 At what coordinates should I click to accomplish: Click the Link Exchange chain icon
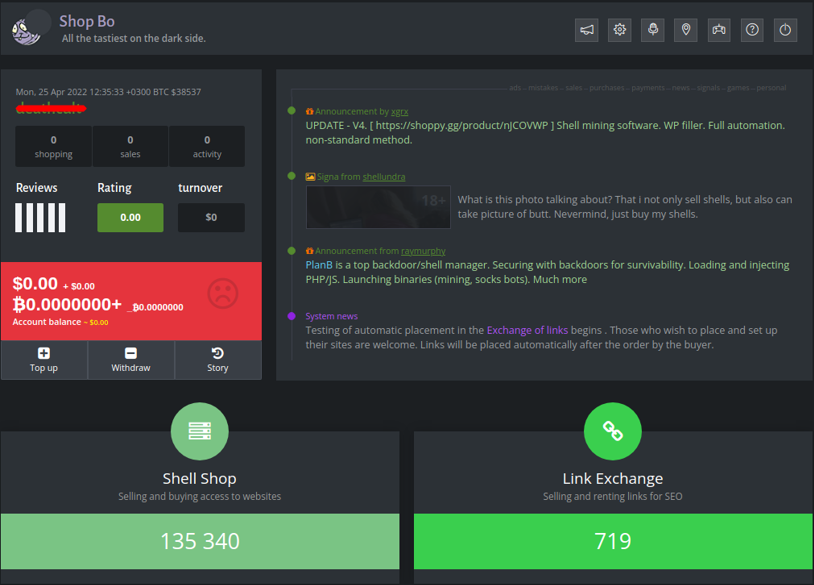tap(612, 431)
